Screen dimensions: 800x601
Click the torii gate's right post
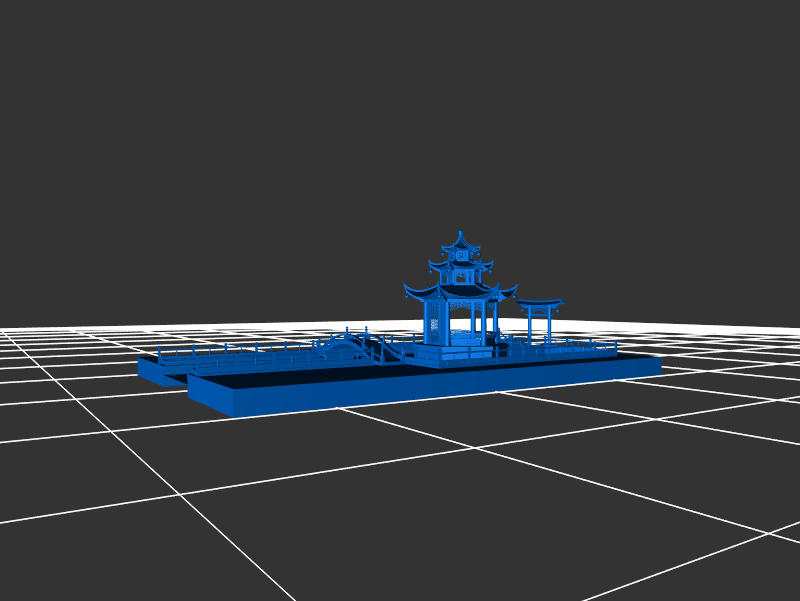coord(549,325)
